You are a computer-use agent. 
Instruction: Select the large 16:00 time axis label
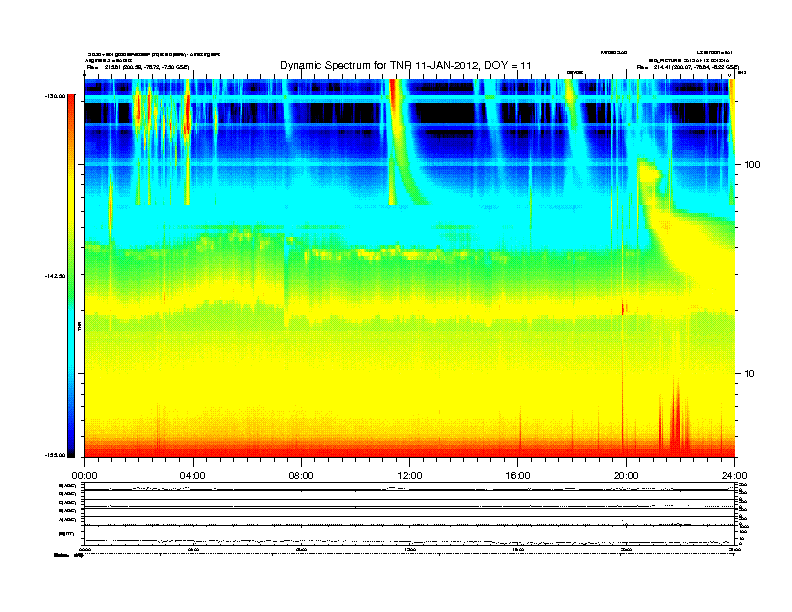click(x=518, y=476)
